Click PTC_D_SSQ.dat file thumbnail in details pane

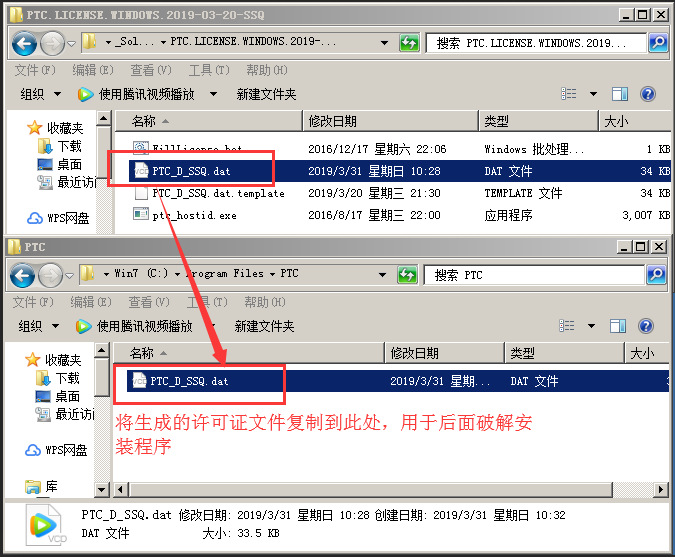(x=46, y=525)
